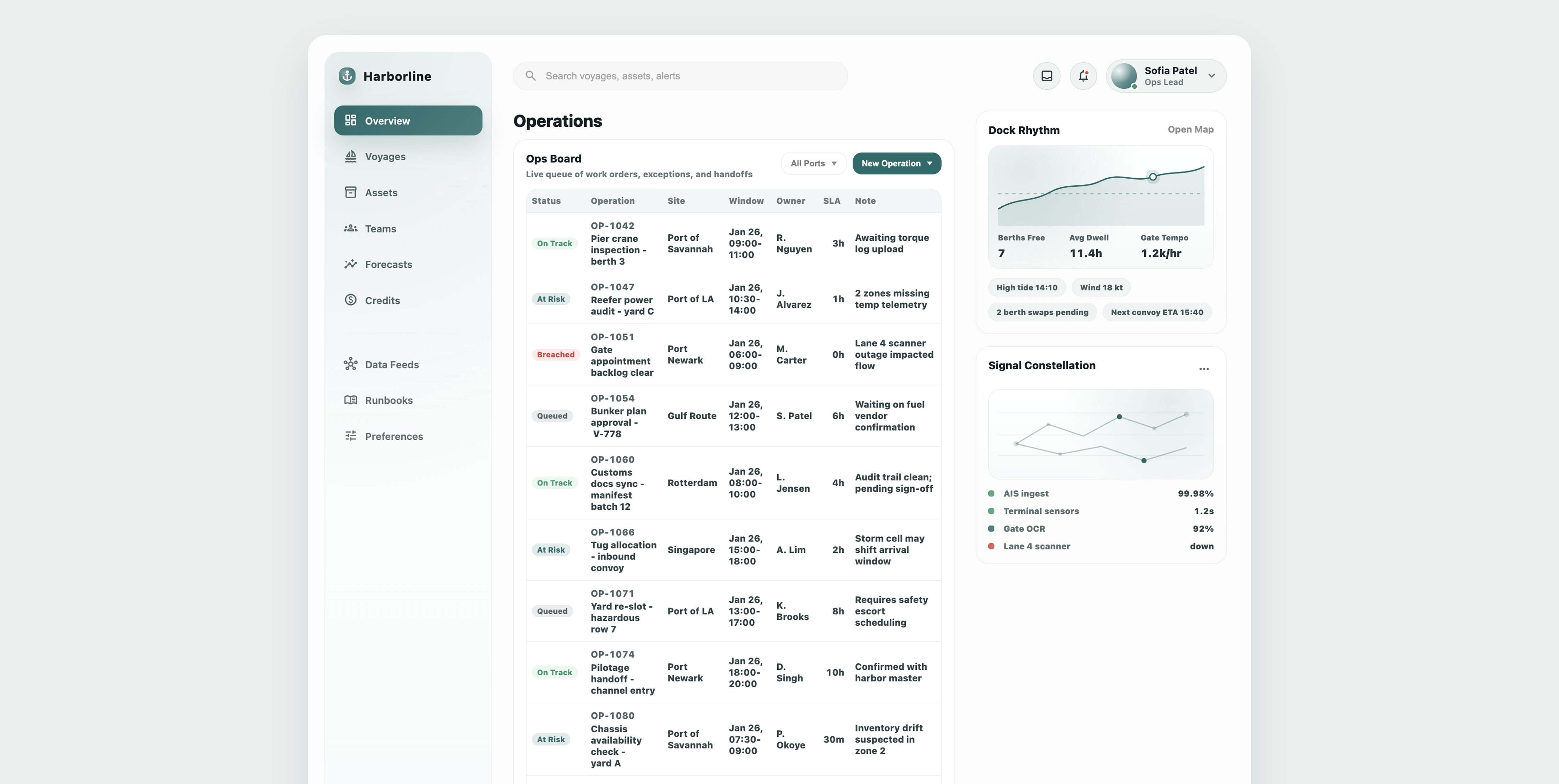Image resolution: width=1559 pixels, height=784 pixels.
Task: Click the Runbooks open-book icon
Action: click(x=350, y=400)
